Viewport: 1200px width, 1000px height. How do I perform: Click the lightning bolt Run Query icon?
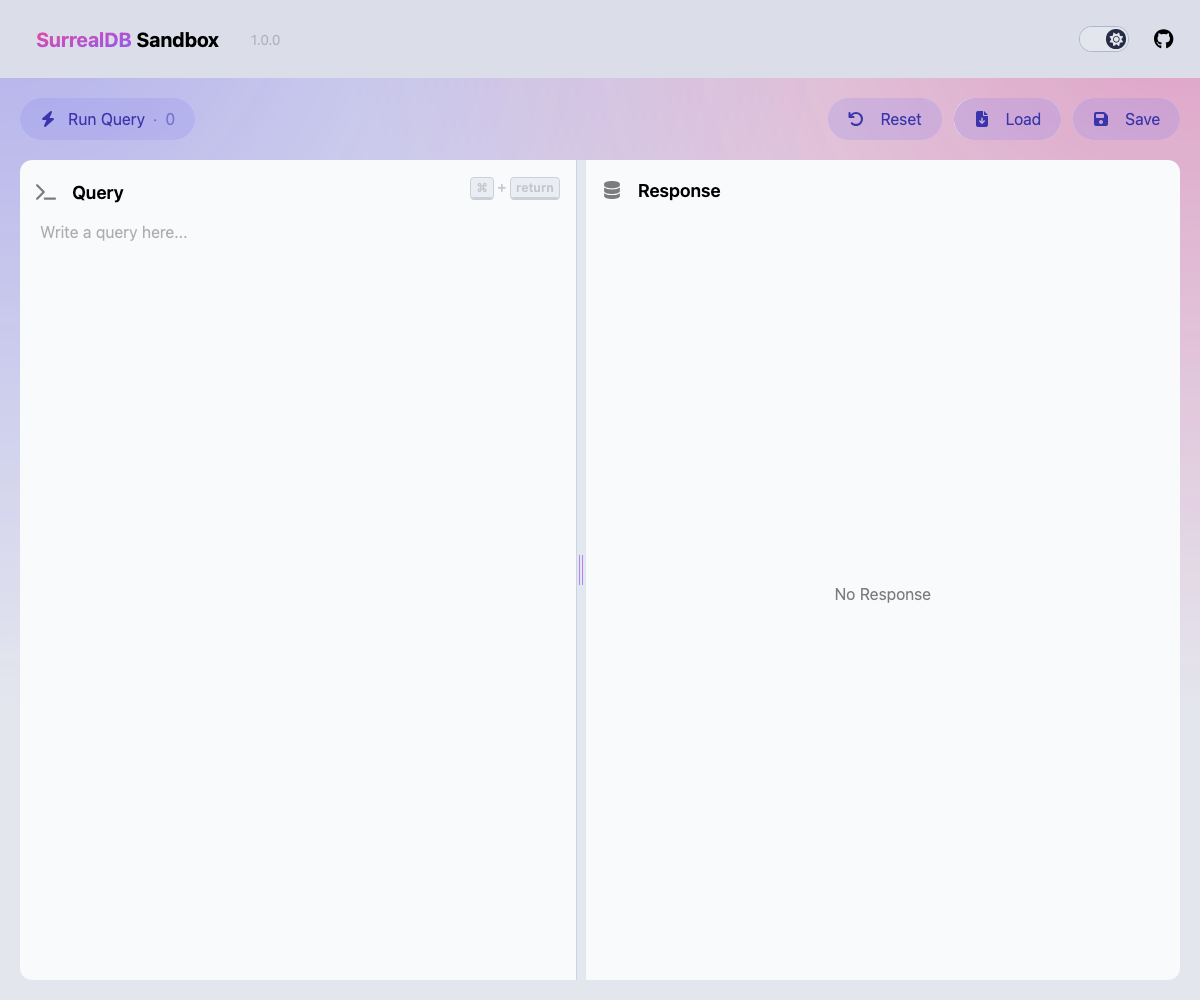48,119
